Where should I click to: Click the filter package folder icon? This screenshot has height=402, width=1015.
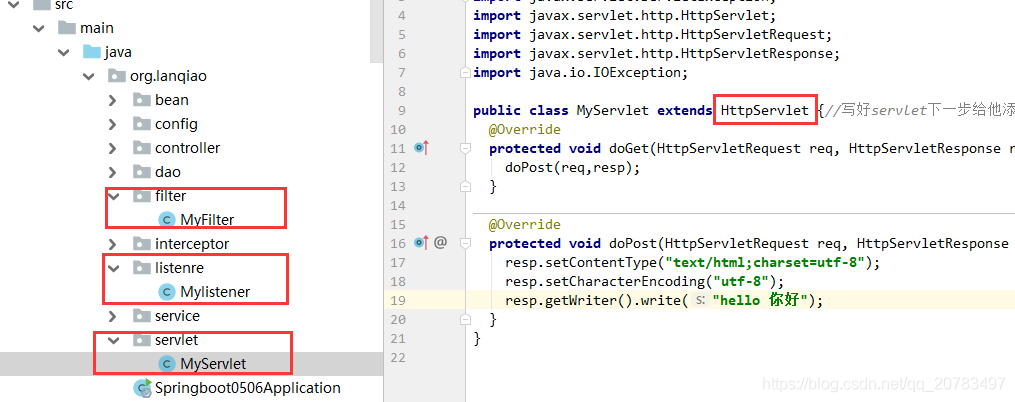tap(142, 196)
